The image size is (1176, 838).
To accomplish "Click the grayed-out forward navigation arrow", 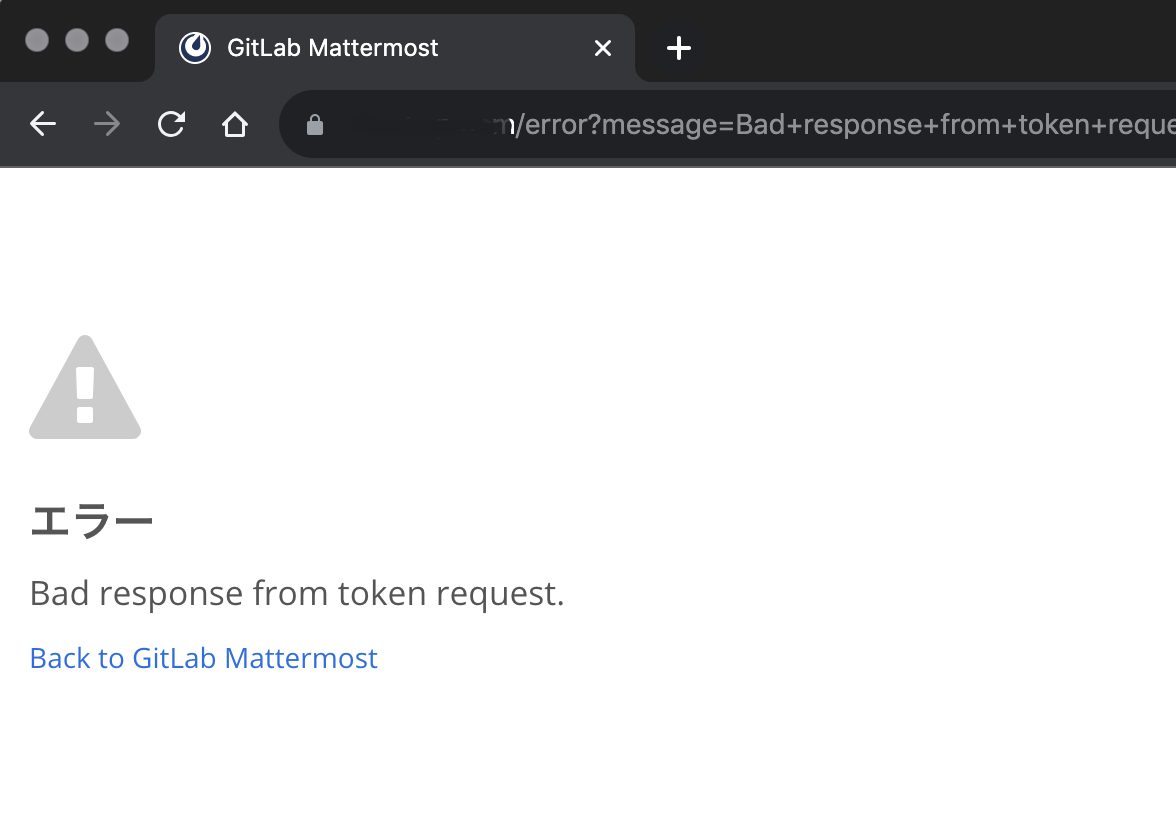I will point(107,124).
